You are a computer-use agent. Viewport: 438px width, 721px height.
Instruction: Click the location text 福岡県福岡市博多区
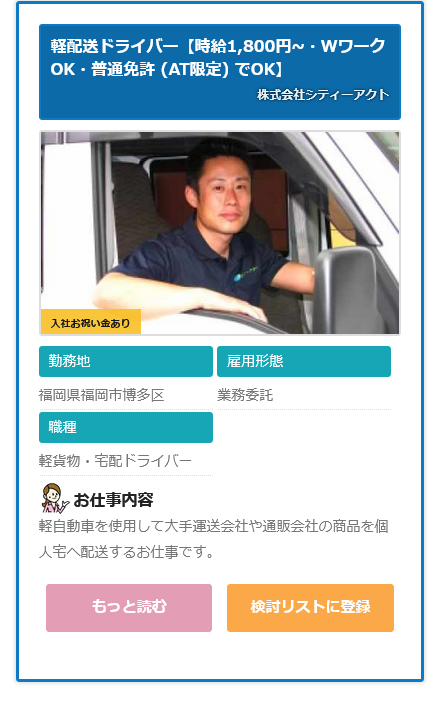[102, 395]
